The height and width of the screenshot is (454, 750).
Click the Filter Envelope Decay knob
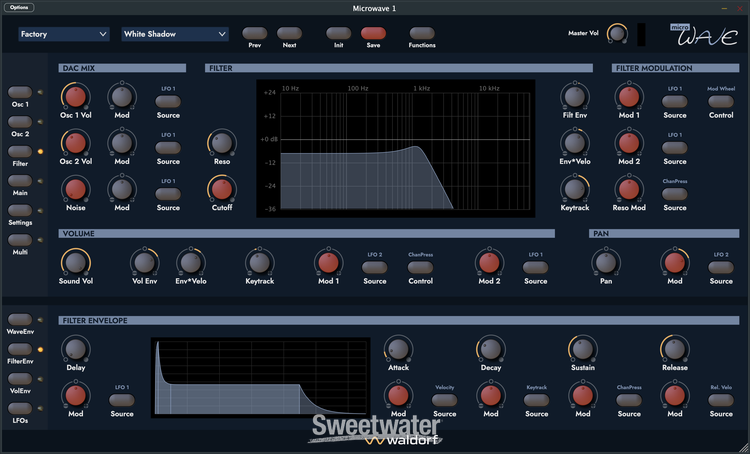pyautogui.click(x=491, y=349)
